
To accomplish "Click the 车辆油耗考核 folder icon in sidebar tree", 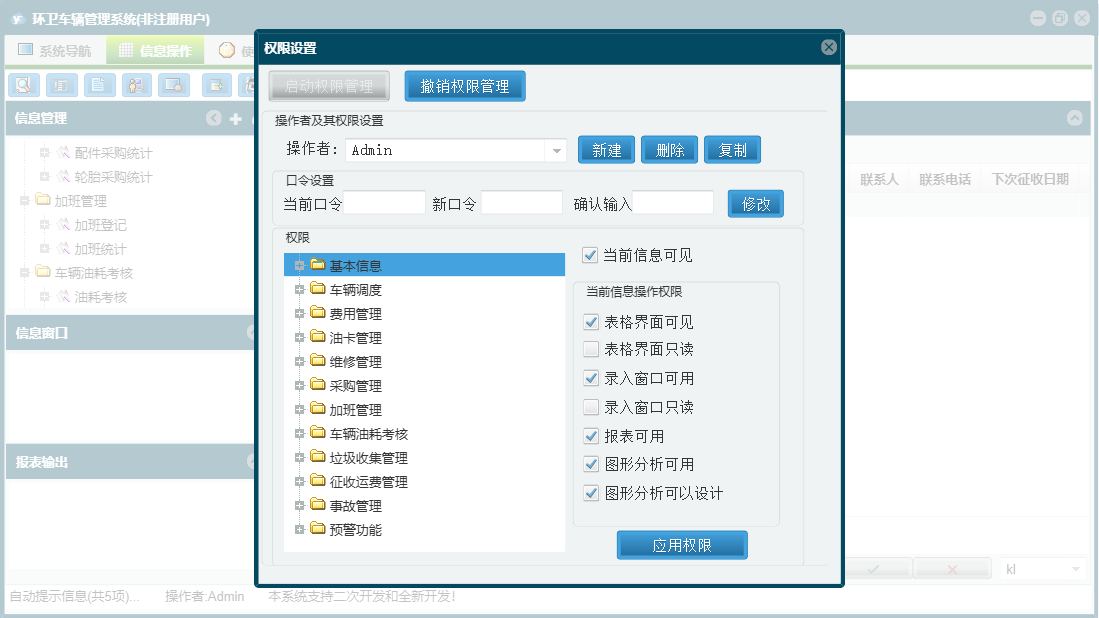I will coord(43,272).
